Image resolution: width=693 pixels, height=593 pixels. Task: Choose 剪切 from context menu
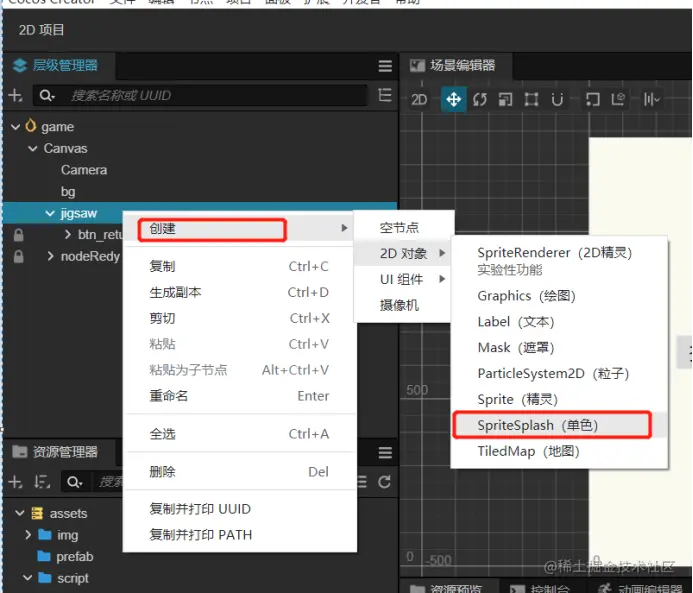tap(240, 318)
